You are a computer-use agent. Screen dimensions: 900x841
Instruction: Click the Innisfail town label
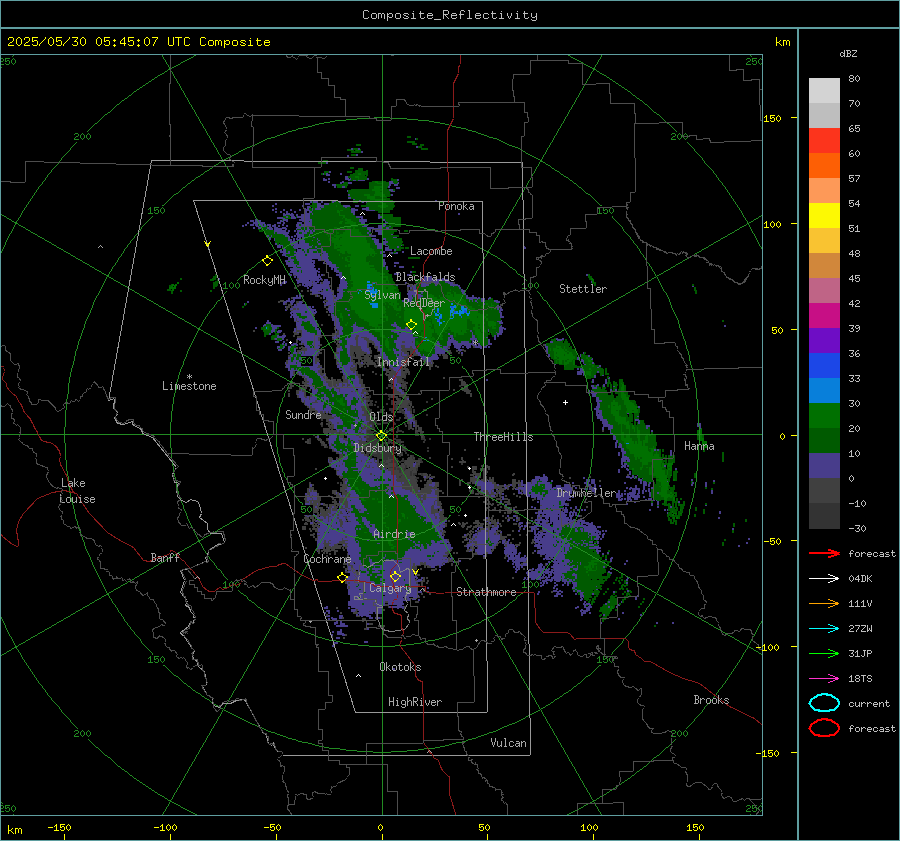point(403,362)
